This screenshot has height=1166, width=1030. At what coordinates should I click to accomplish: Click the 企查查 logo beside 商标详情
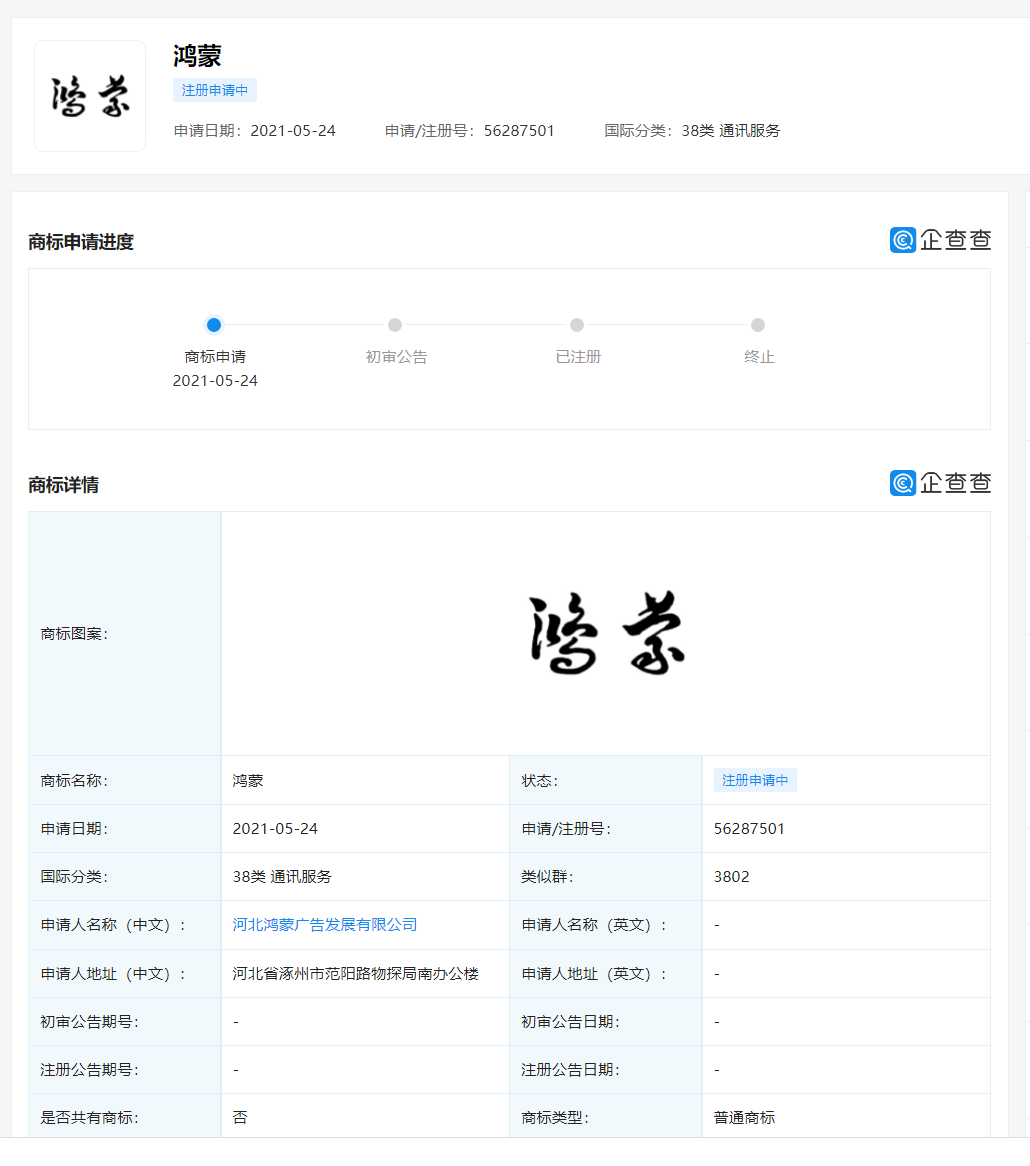coord(940,483)
